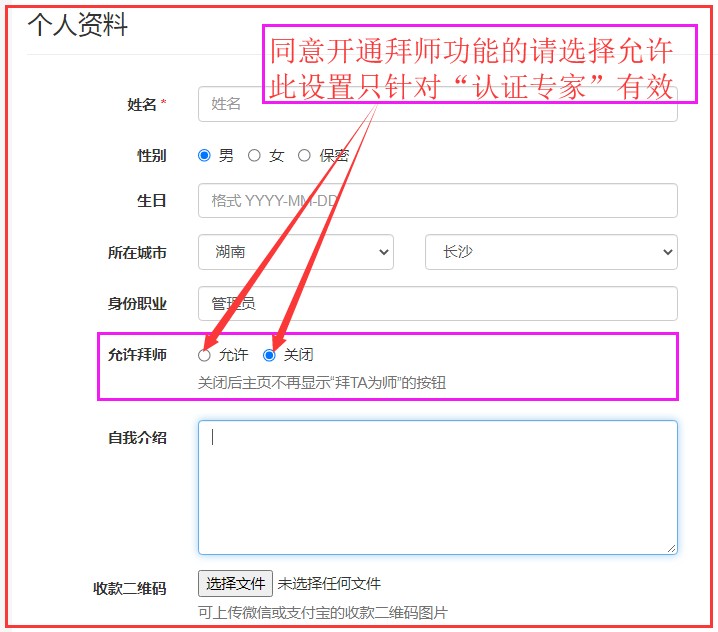Click the 所在城市 label
This screenshot has width=718, height=632.
[x=137, y=253]
